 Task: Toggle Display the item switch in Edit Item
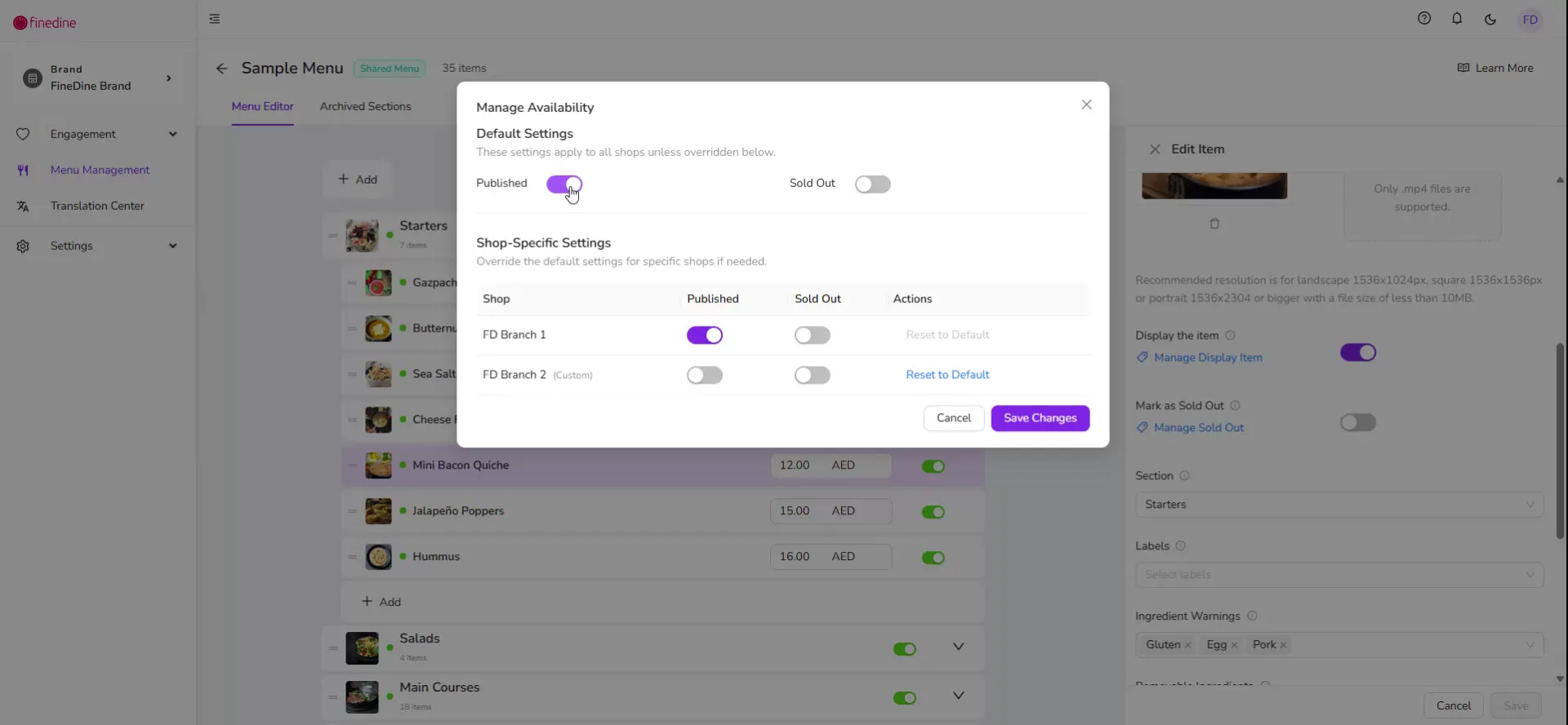[1358, 353]
